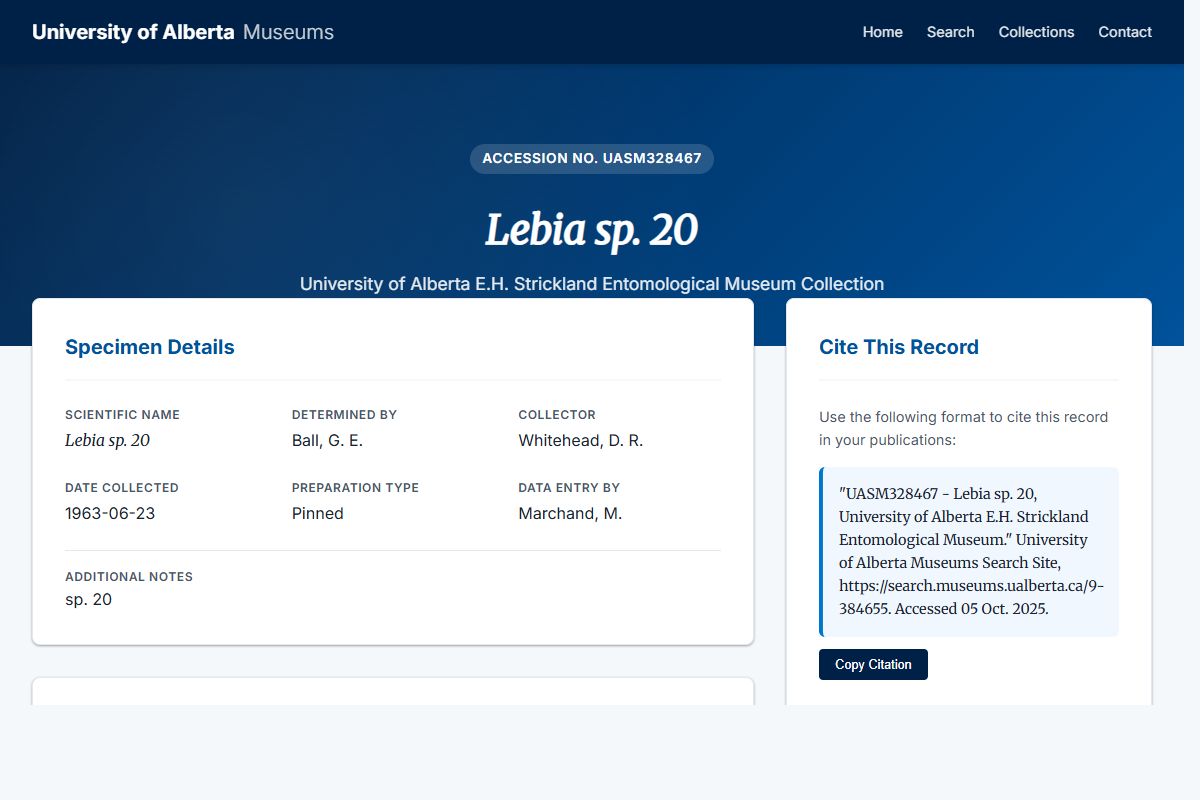Open the Home navigation link
The height and width of the screenshot is (800, 1200).
pyautogui.click(x=882, y=32)
